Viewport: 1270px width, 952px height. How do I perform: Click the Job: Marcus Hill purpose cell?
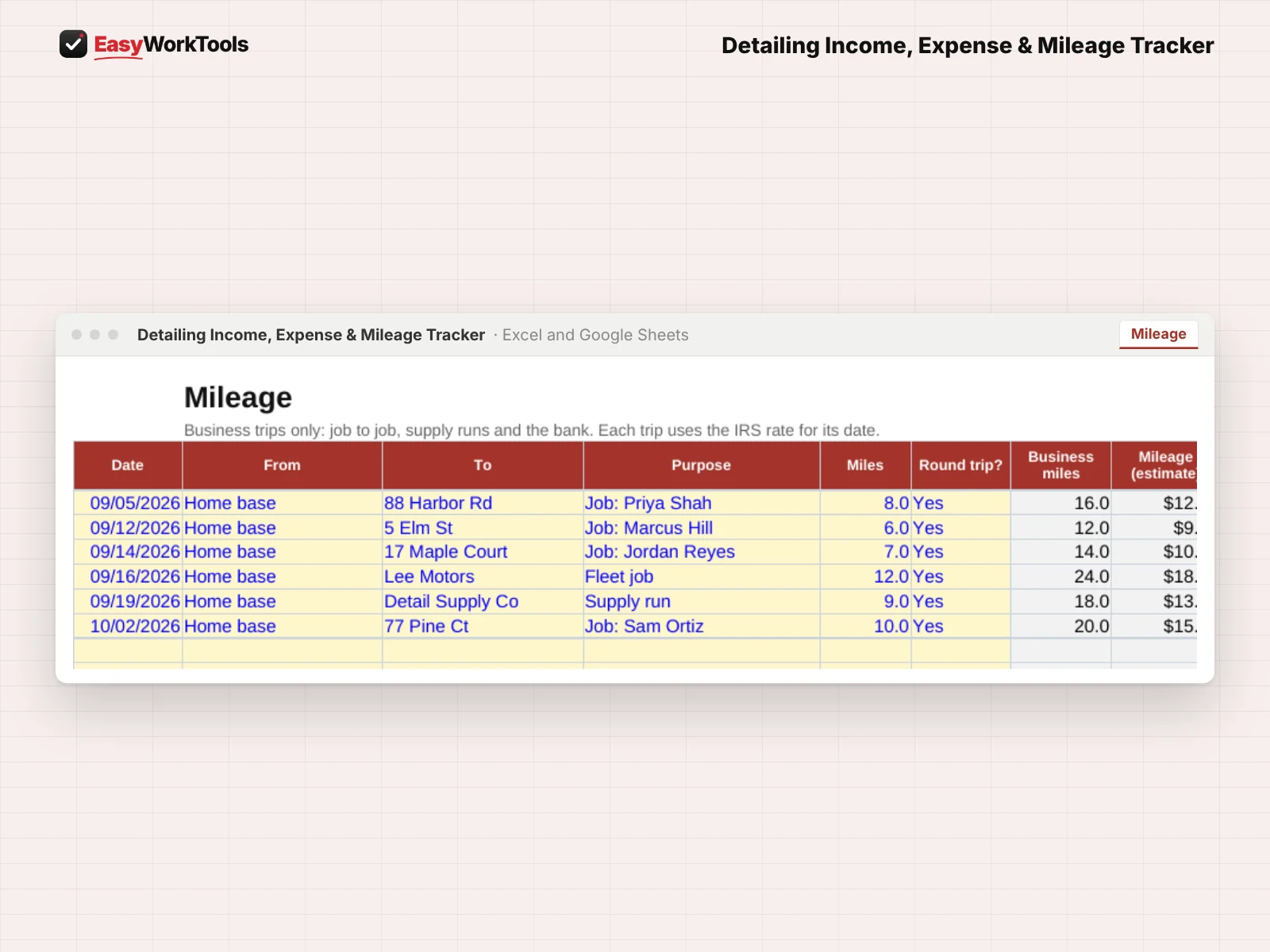tap(702, 528)
